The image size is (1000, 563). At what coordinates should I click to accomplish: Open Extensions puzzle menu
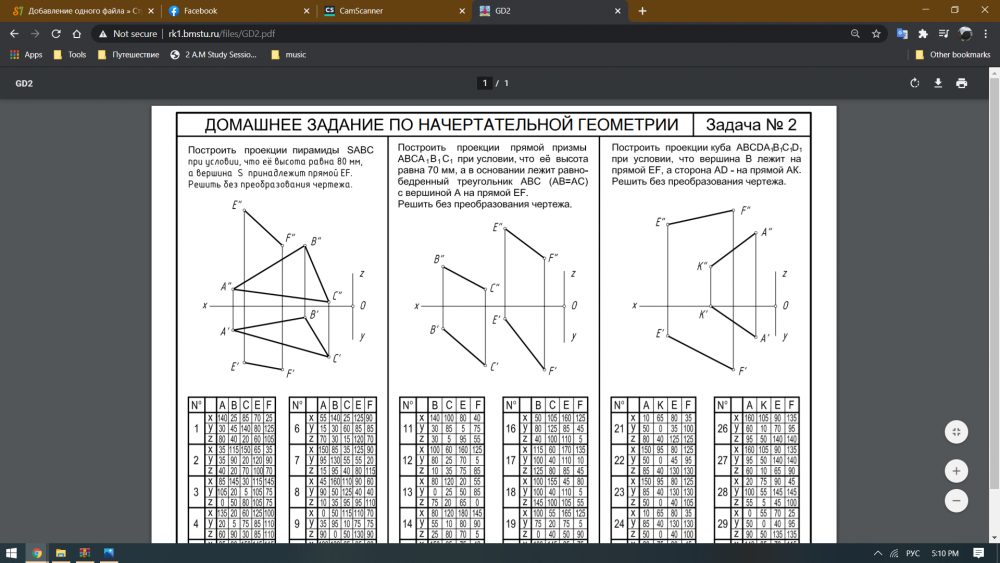point(923,34)
